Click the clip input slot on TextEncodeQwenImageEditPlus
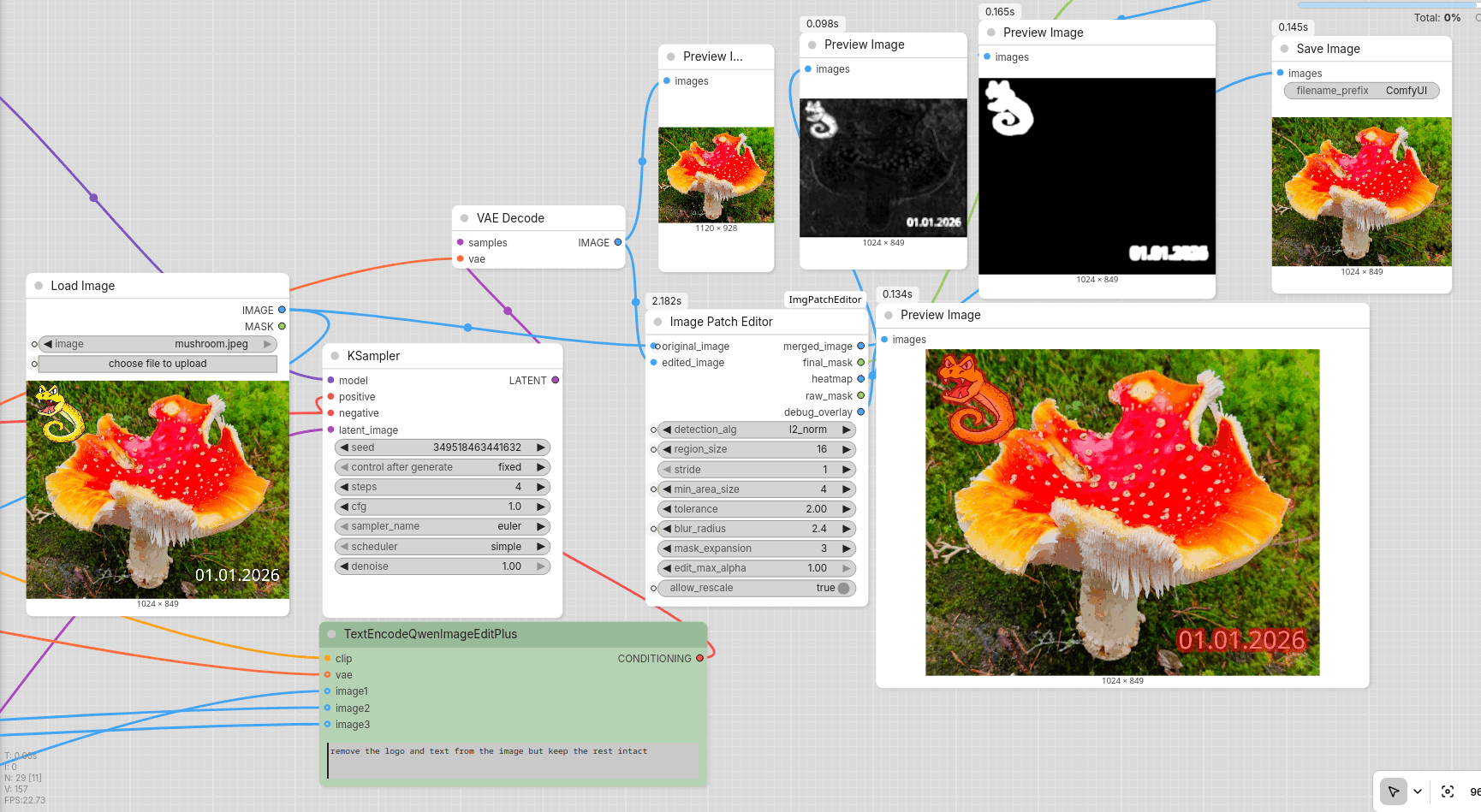This screenshot has height=812, width=1481. 327,658
